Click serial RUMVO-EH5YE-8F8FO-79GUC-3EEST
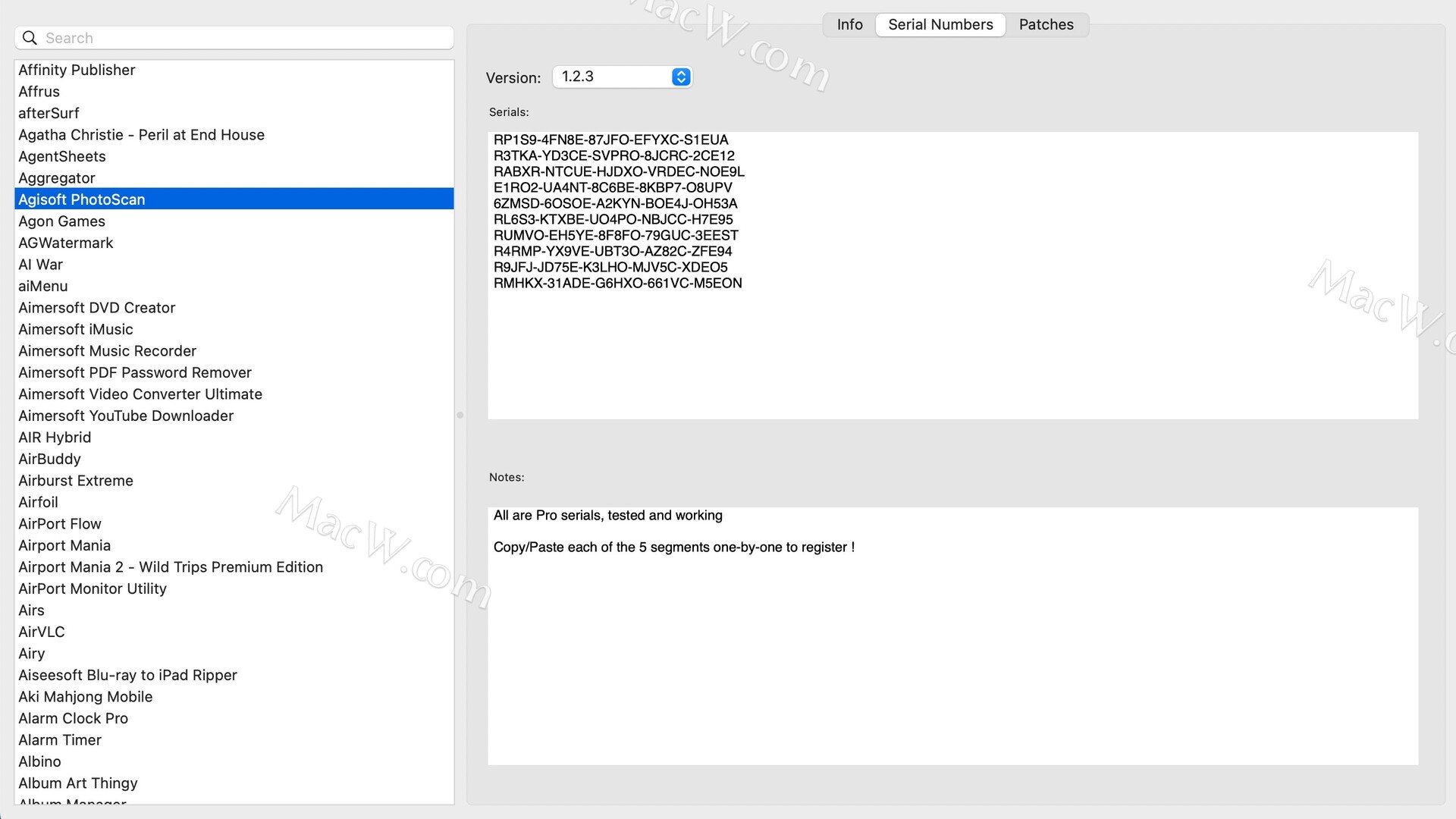 [616, 235]
